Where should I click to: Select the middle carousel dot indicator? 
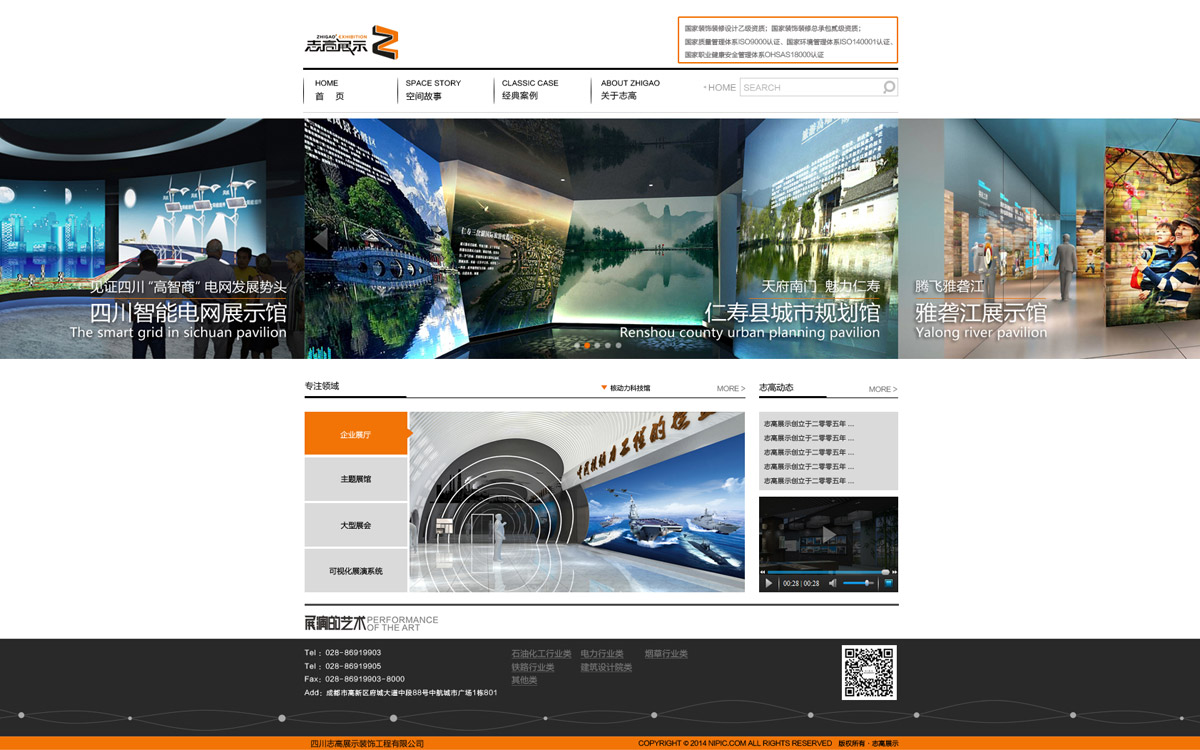[597, 345]
